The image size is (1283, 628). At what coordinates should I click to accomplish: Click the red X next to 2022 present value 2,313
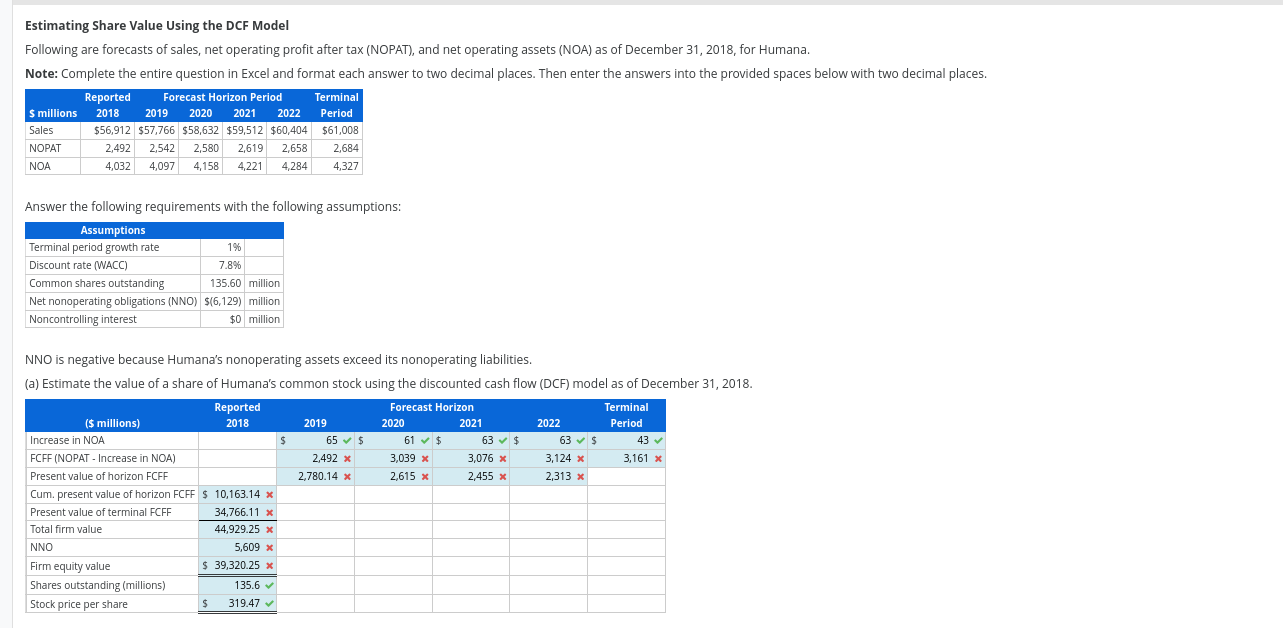[578, 475]
